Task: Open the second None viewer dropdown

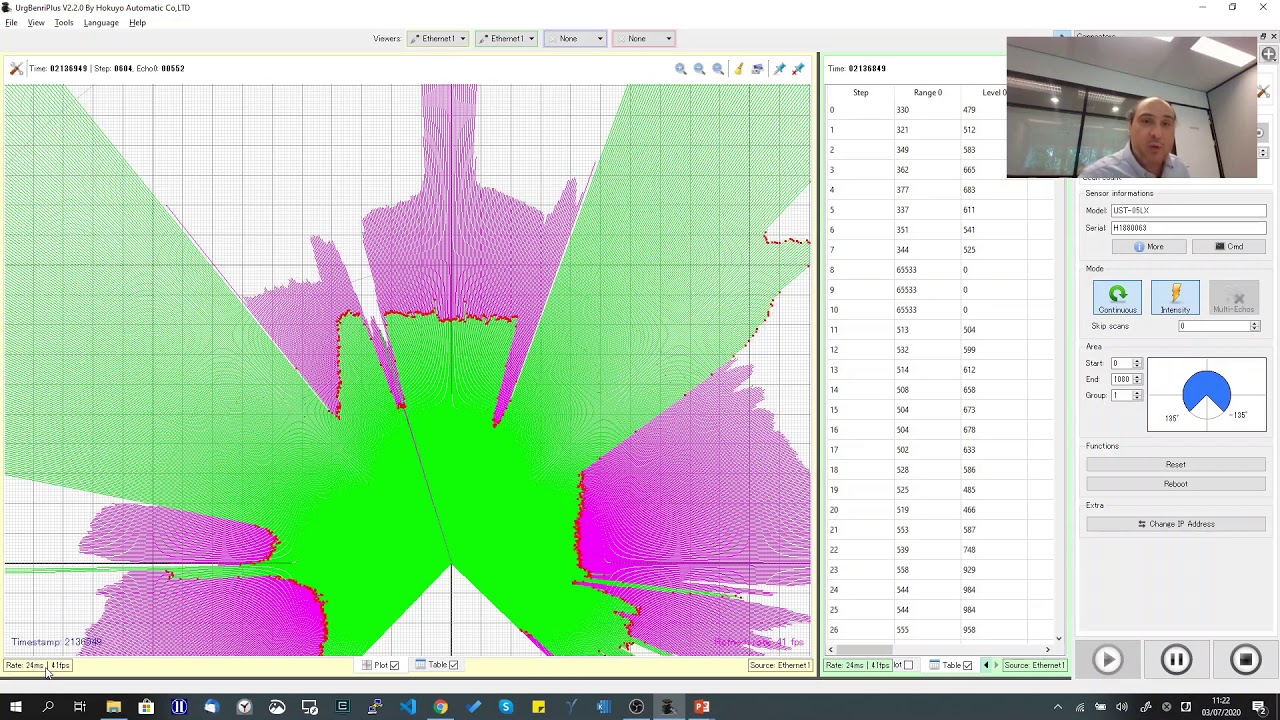Action: click(x=644, y=39)
